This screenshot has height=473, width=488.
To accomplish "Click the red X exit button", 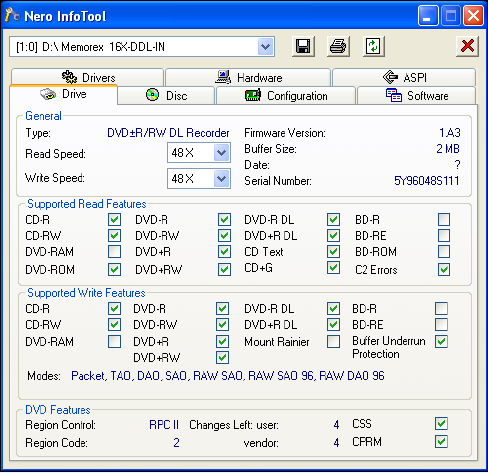I will [467, 46].
